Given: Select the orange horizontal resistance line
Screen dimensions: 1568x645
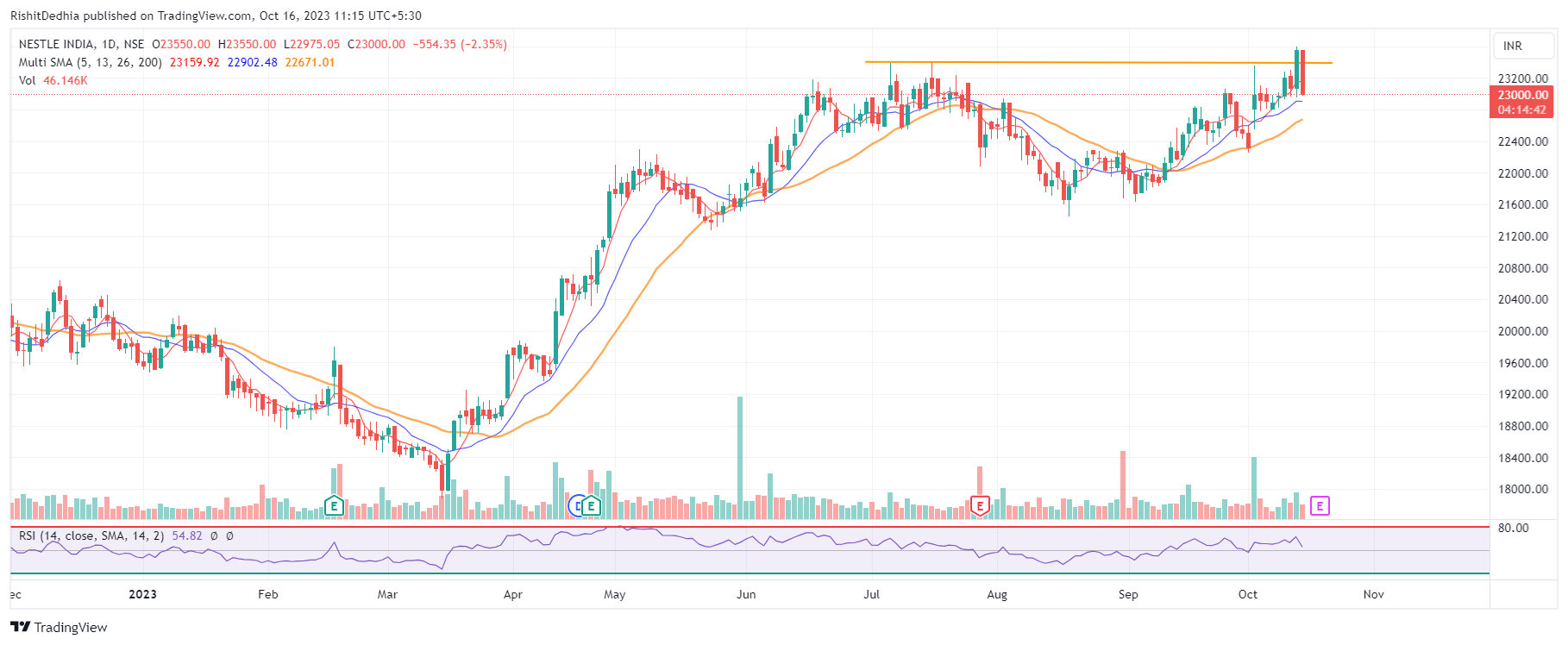Looking at the screenshot, I should tap(1078, 62).
